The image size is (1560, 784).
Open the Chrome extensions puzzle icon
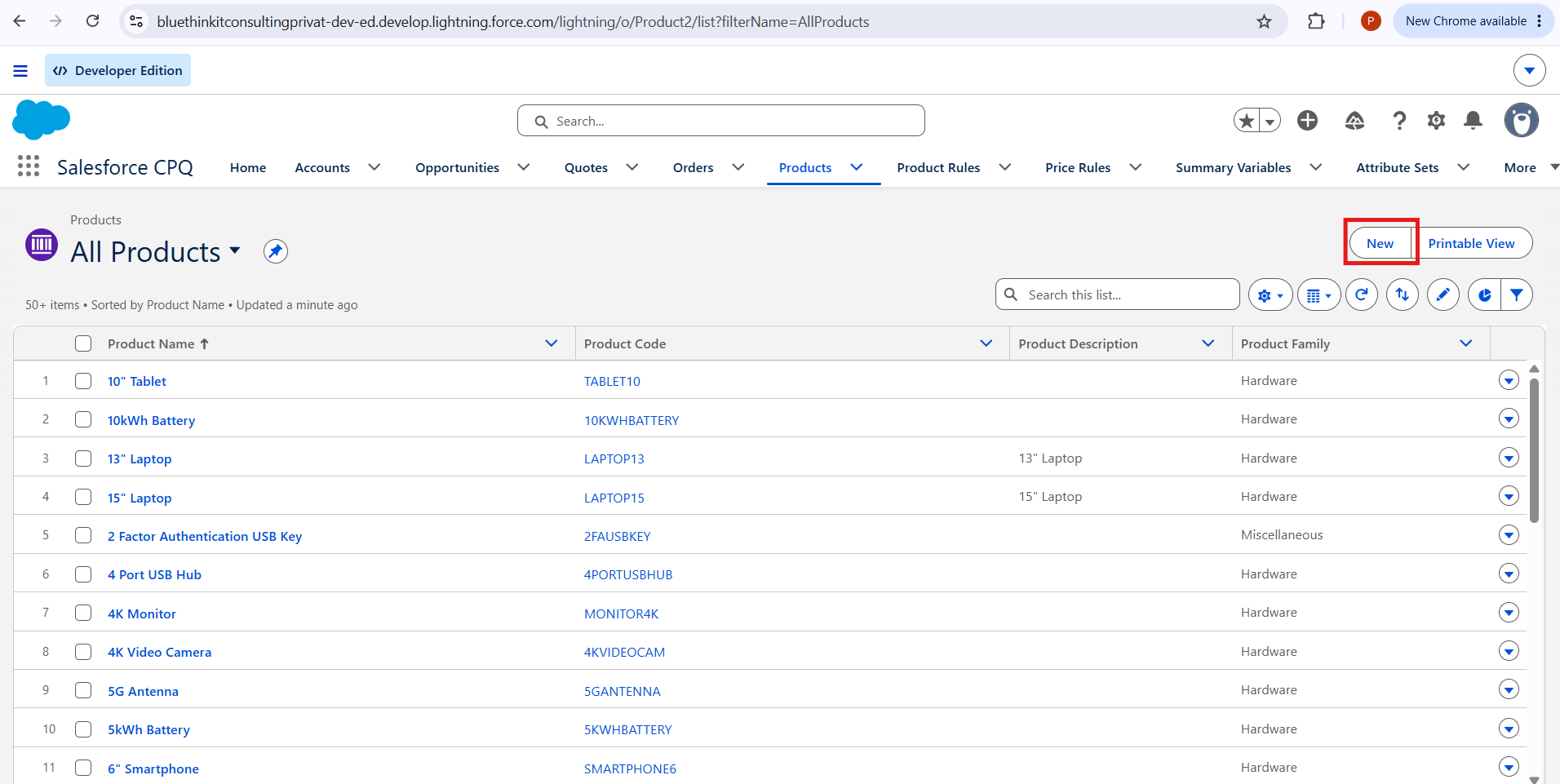1316,21
